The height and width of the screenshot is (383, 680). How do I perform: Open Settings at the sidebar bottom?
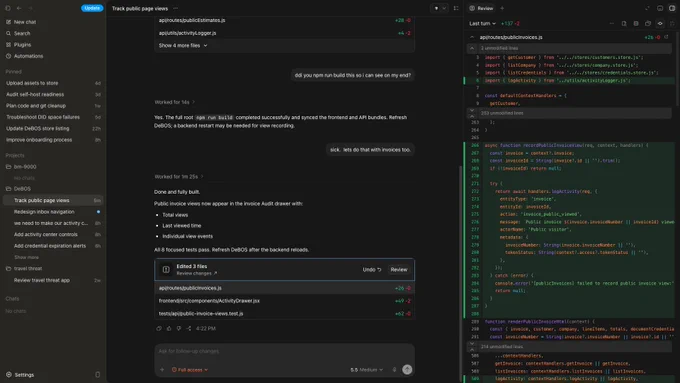[x=24, y=375]
